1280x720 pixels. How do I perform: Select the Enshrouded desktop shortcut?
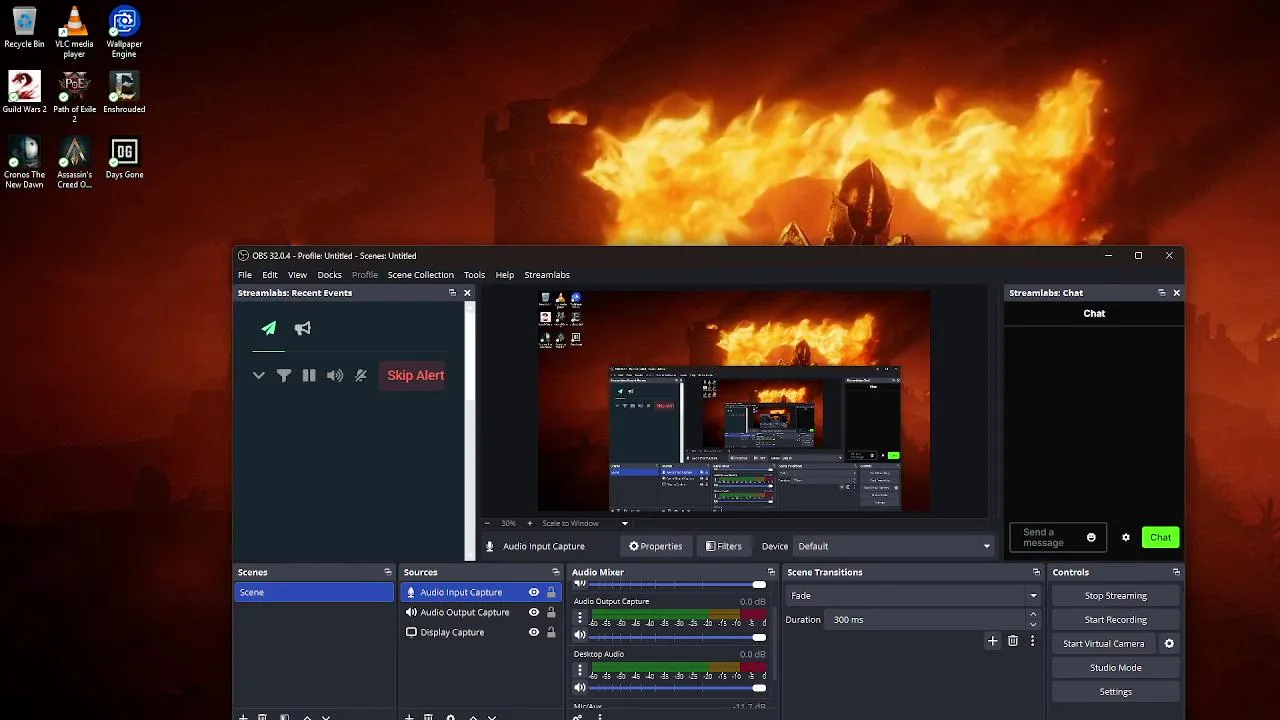click(x=124, y=92)
